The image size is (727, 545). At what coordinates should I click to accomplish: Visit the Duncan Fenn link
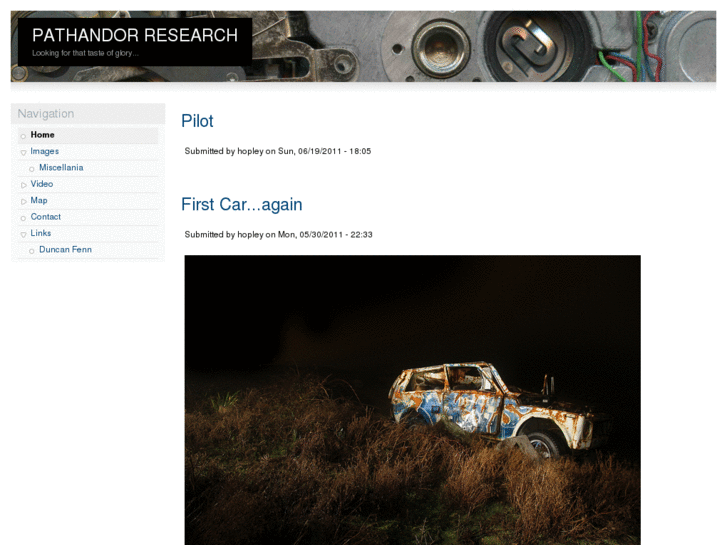point(65,250)
